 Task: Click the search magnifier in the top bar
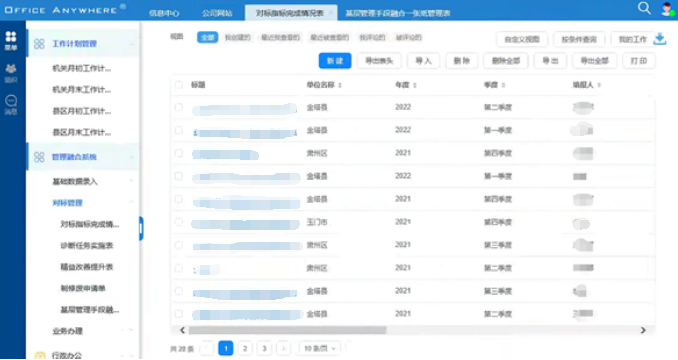coord(644,8)
